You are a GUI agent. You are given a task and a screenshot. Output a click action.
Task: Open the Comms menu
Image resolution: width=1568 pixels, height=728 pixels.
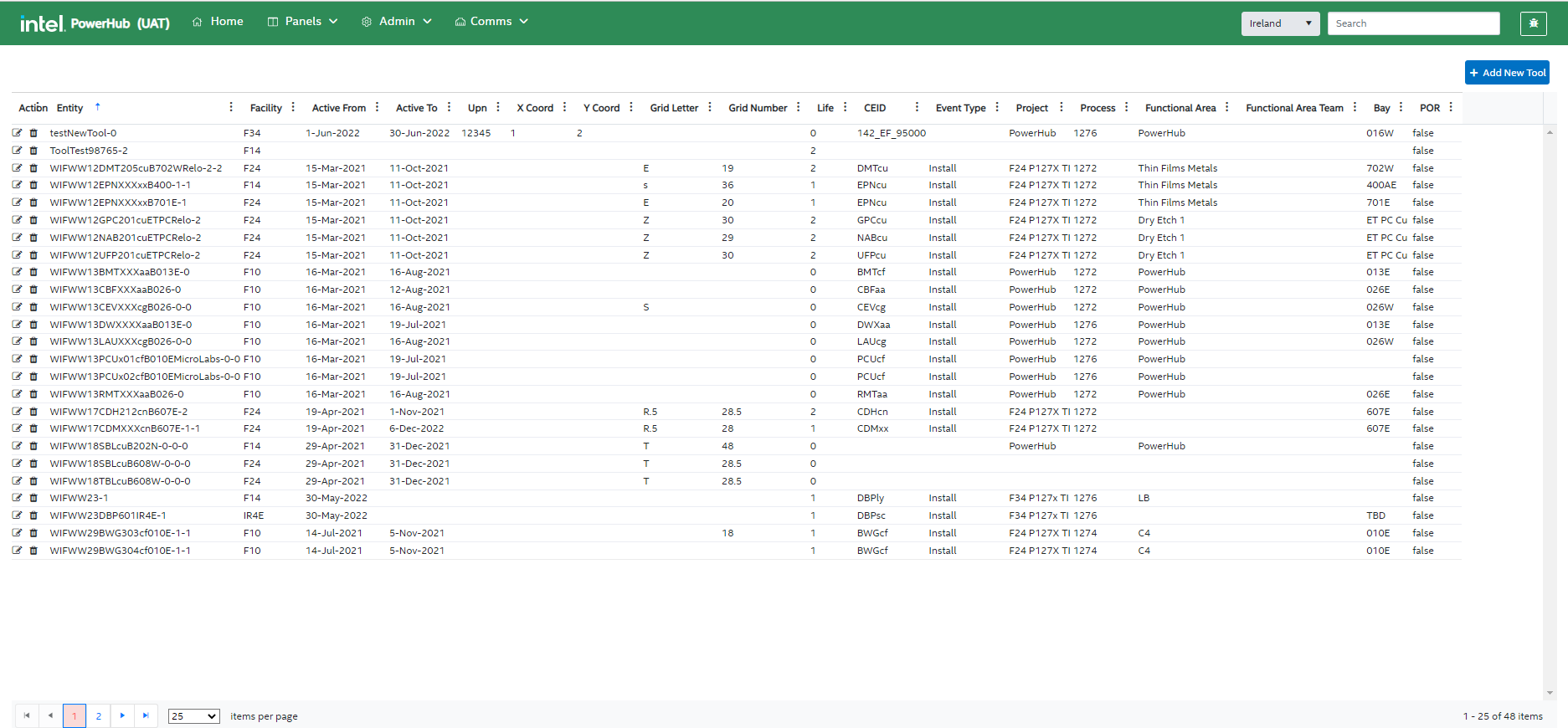coord(491,22)
